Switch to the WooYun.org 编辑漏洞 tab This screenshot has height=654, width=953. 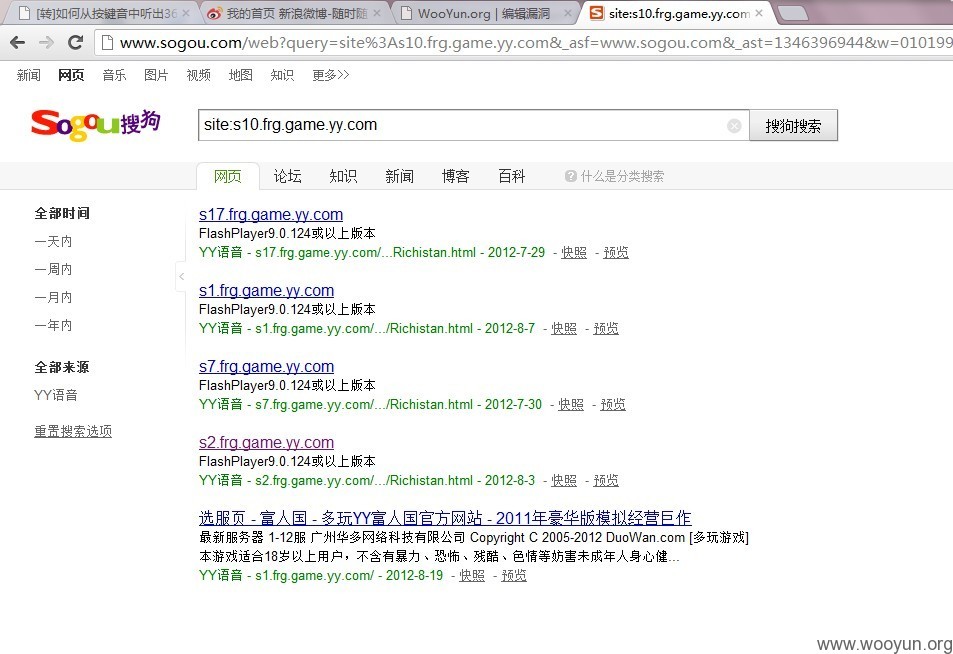[483, 13]
